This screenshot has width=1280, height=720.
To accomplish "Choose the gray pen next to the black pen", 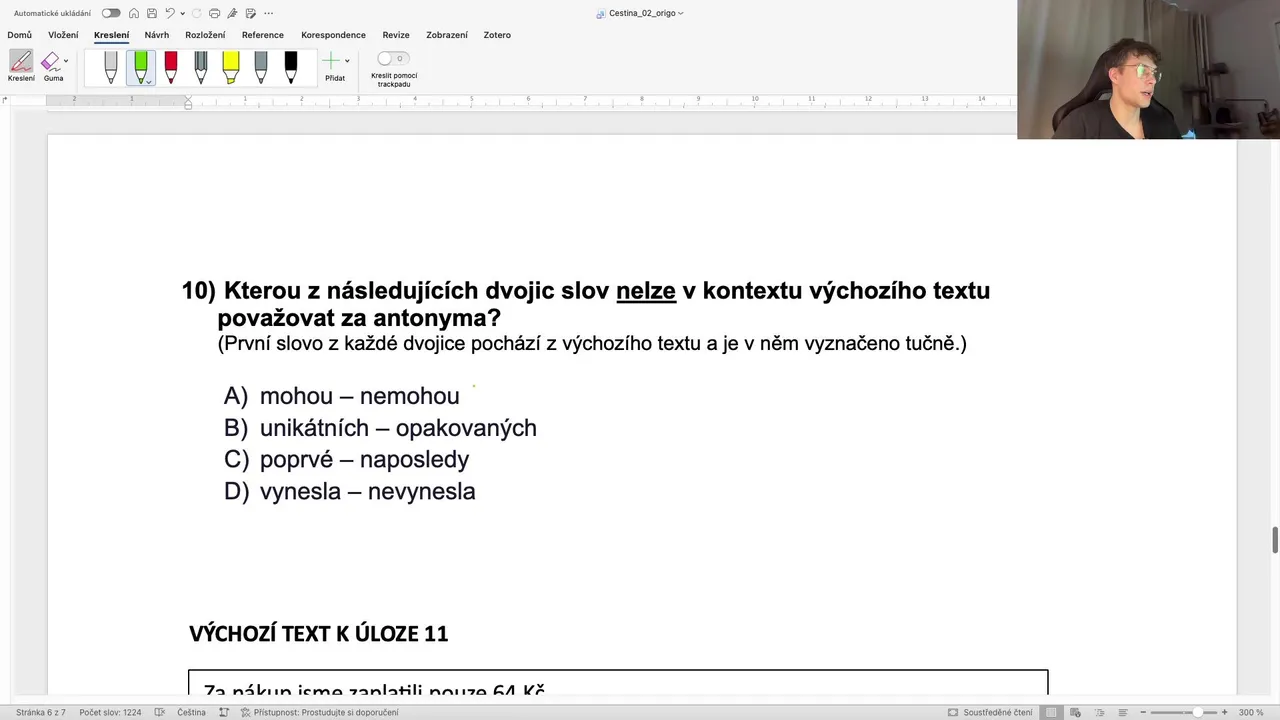I will [261, 67].
